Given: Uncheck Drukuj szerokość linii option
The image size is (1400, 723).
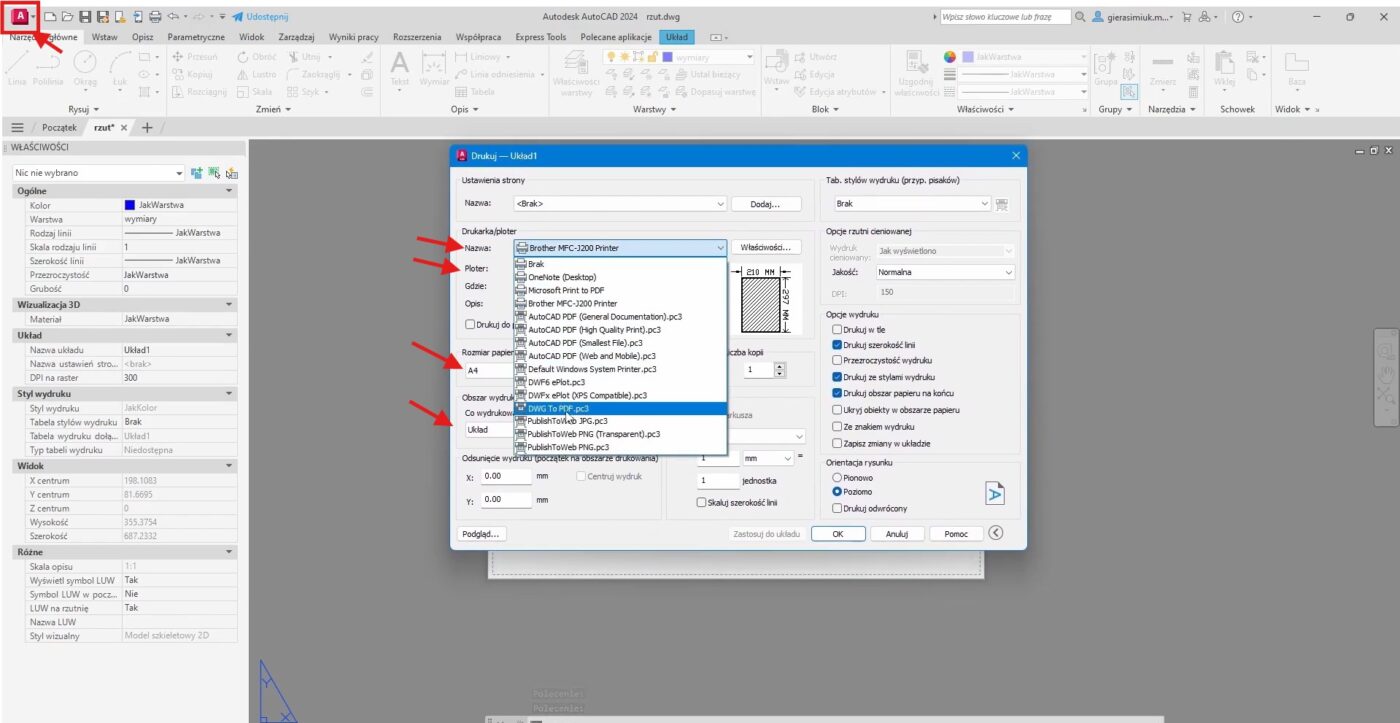Looking at the screenshot, I should 837,345.
